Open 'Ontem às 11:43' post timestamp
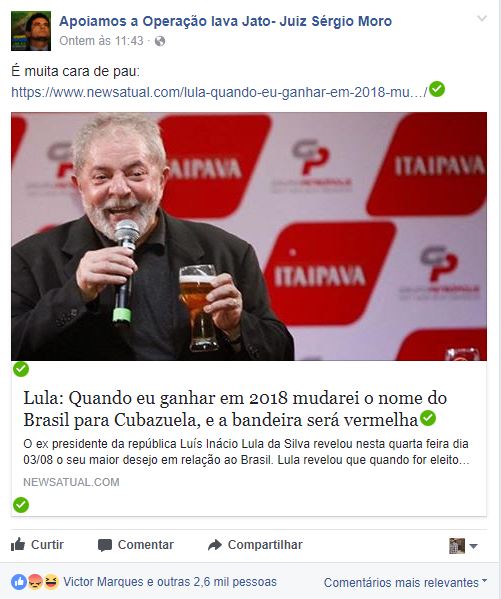Viewport: 501px width, 599px height. [x=101, y=41]
